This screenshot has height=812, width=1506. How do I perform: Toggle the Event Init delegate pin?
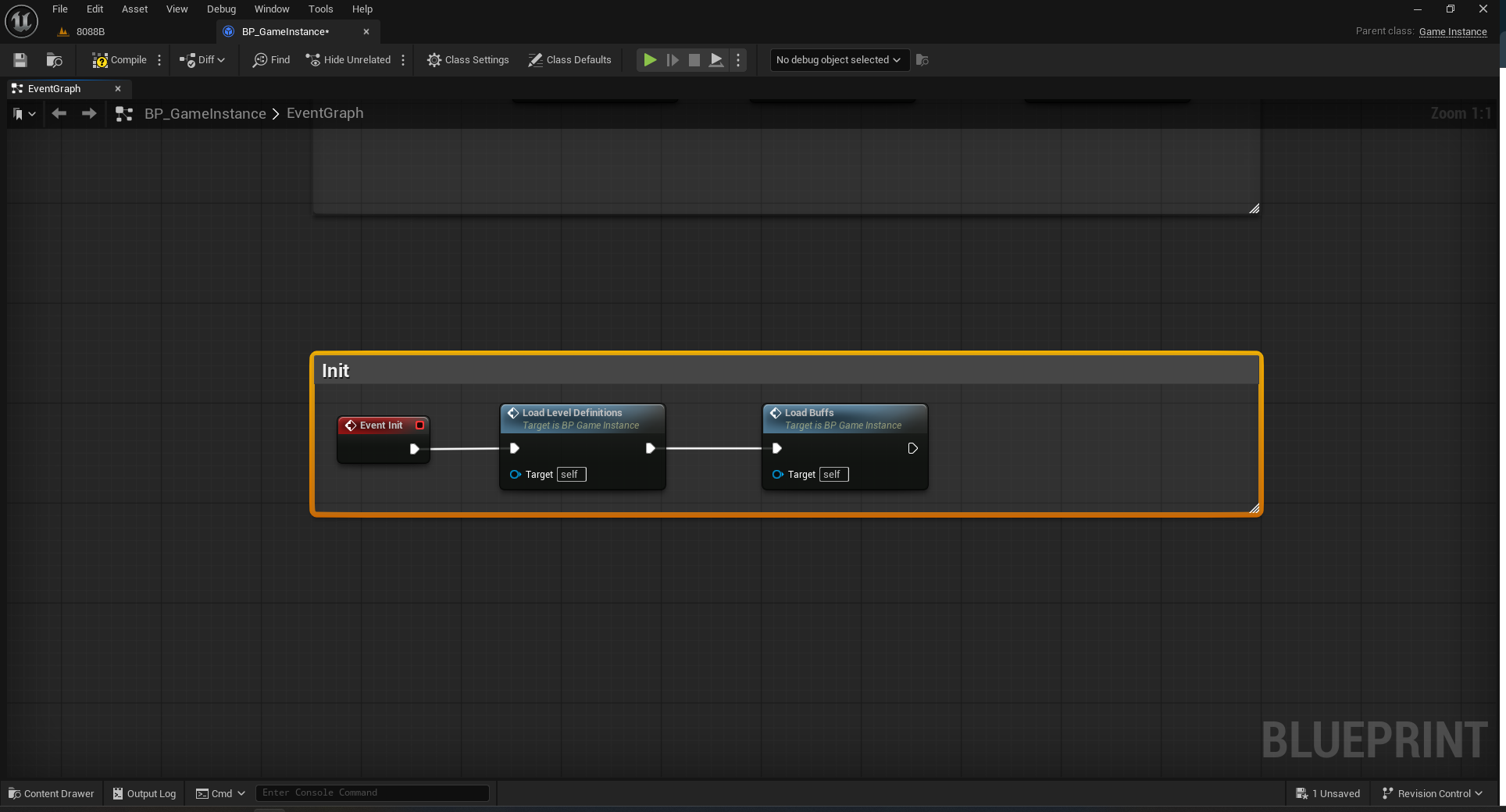coord(420,426)
